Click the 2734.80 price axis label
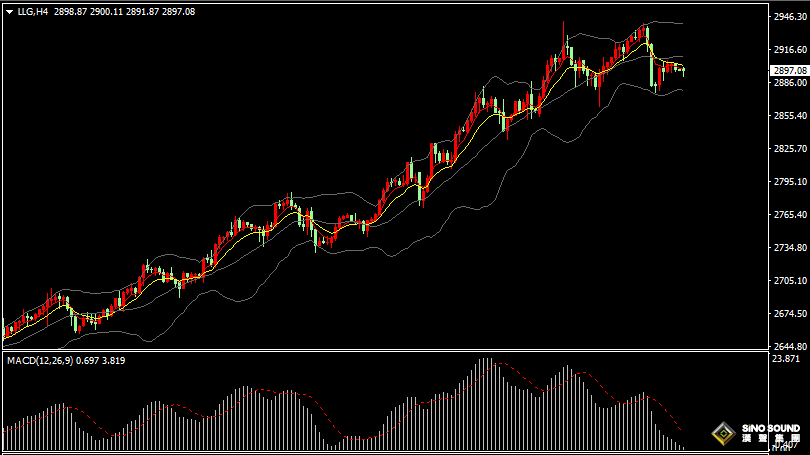Screen dimensions: 810x455 coord(788,248)
